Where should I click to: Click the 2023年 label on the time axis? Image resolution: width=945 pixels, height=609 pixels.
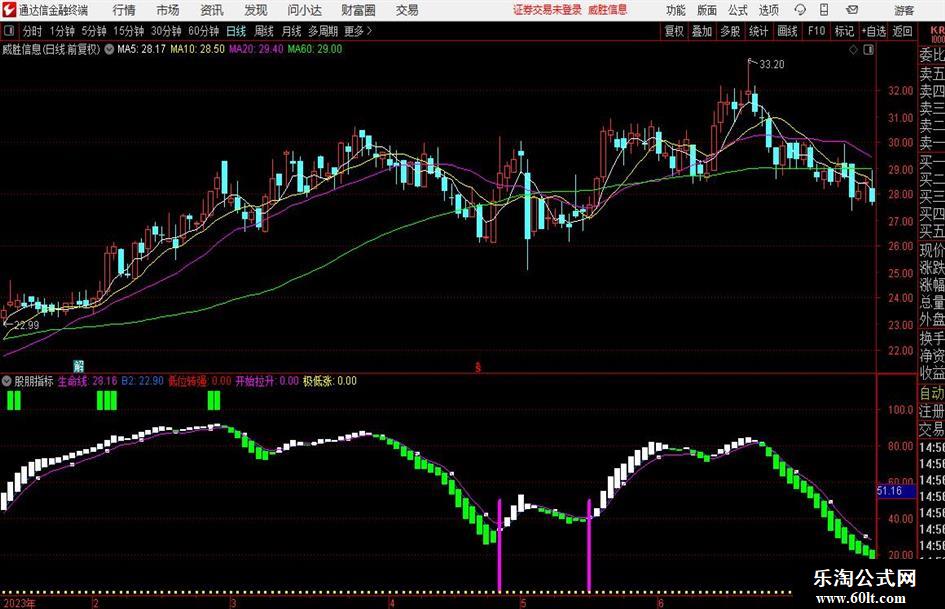pos(19,603)
